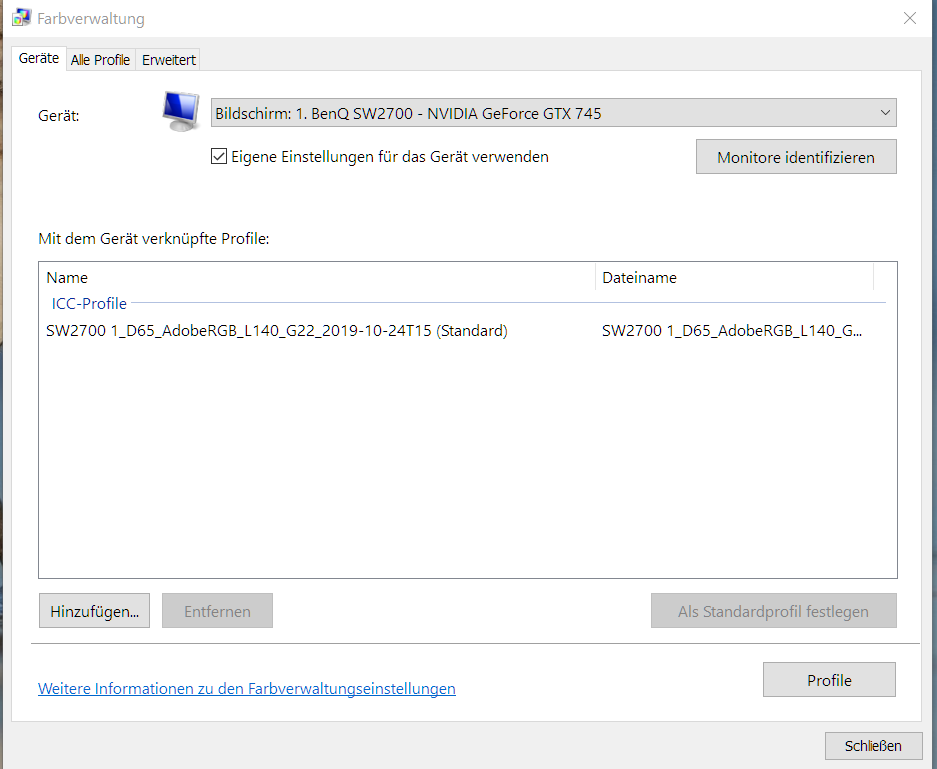
Task: Click the Entfernen button
Action: pos(217,611)
